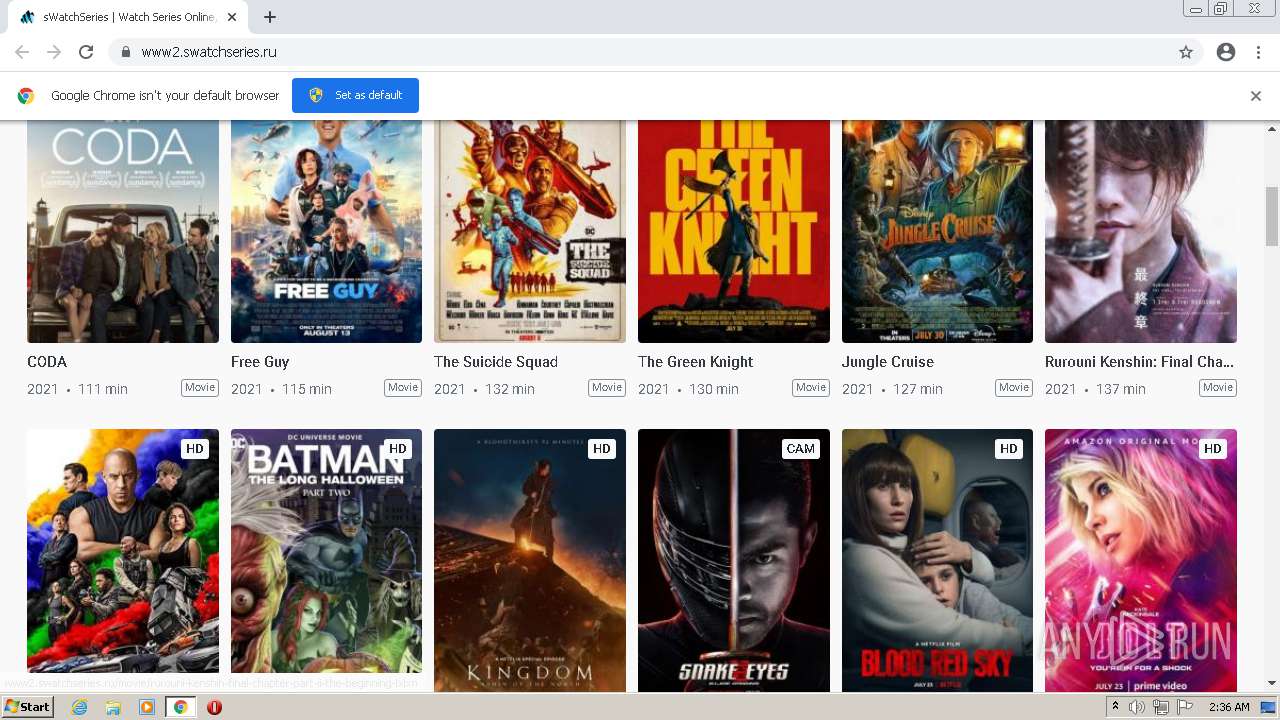Click the 2:36 AM taskbar clock
The height and width of the screenshot is (720, 1280).
click(x=1229, y=707)
